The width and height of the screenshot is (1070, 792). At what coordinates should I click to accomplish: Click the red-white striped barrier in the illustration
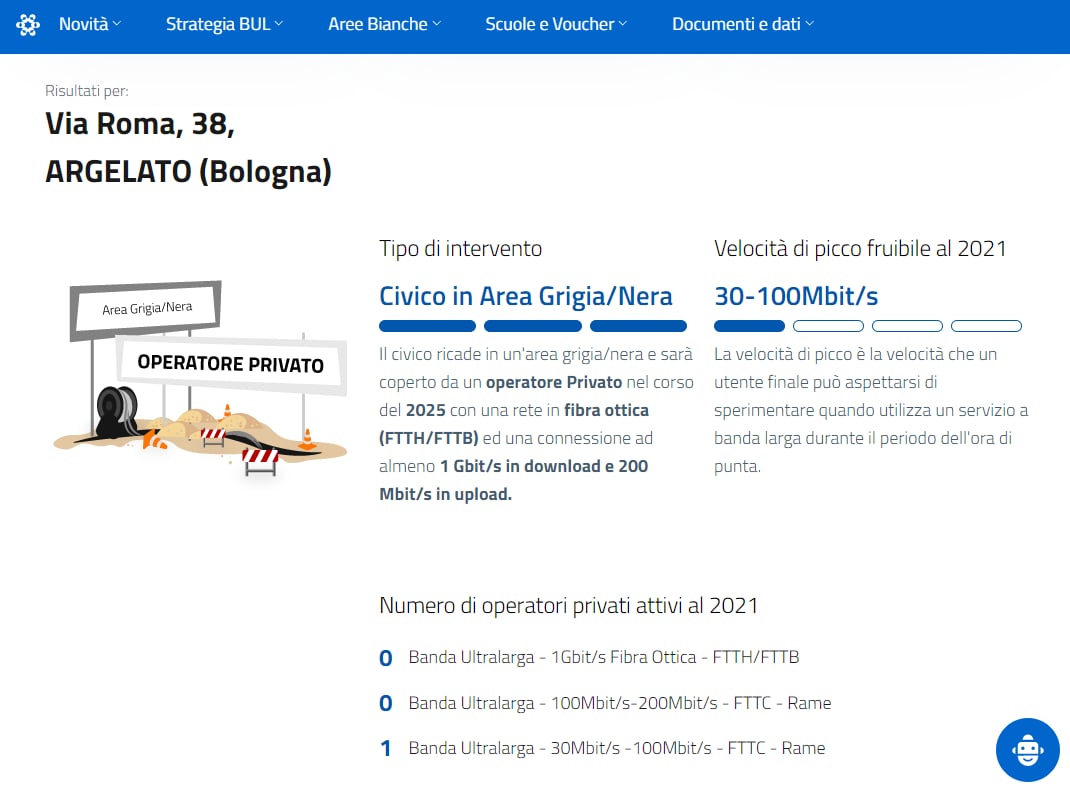tap(260, 456)
